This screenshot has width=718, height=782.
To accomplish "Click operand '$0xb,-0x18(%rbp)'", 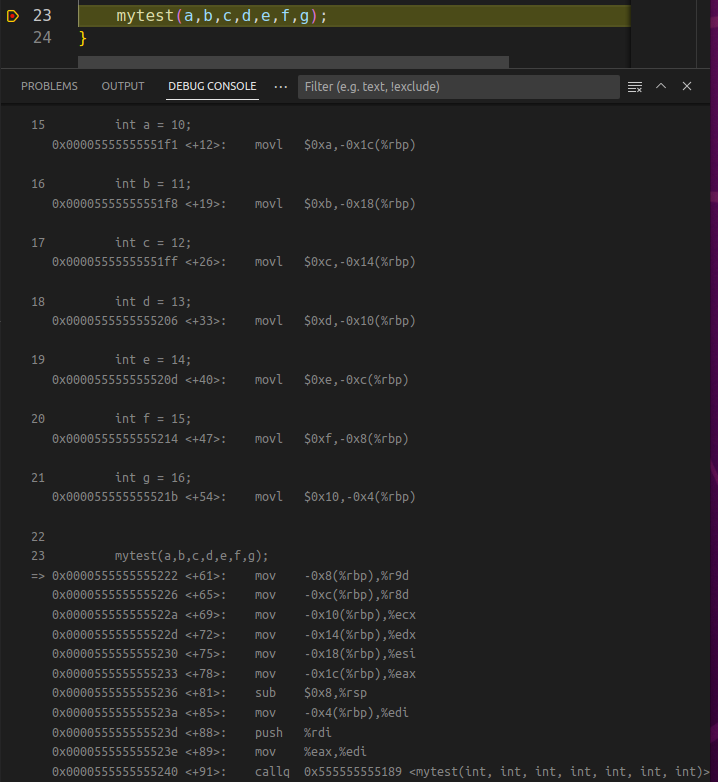I will [359, 203].
